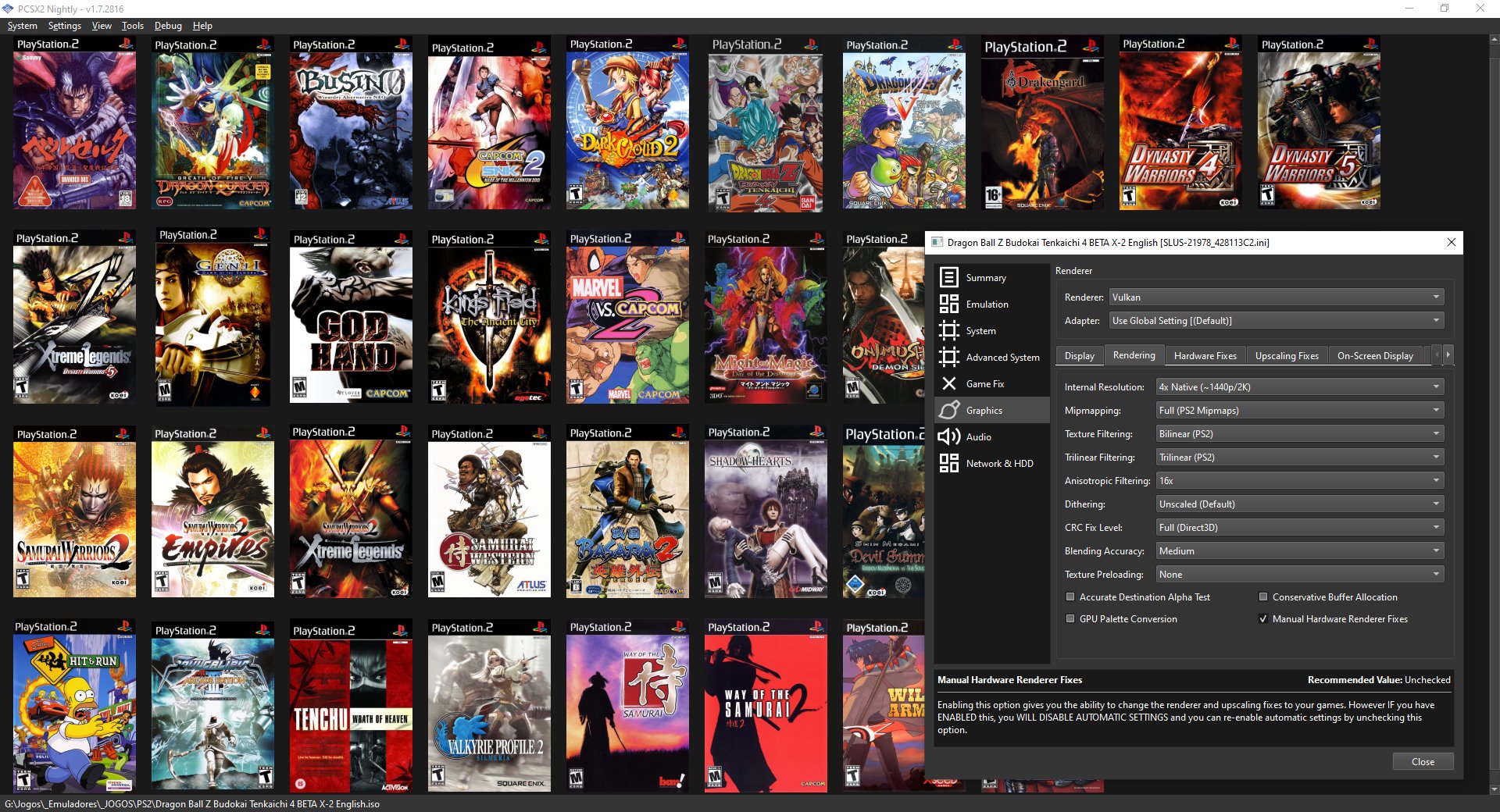This screenshot has height=812, width=1500.
Task: Select the Game Fix section icon
Action: pos(950,383)
